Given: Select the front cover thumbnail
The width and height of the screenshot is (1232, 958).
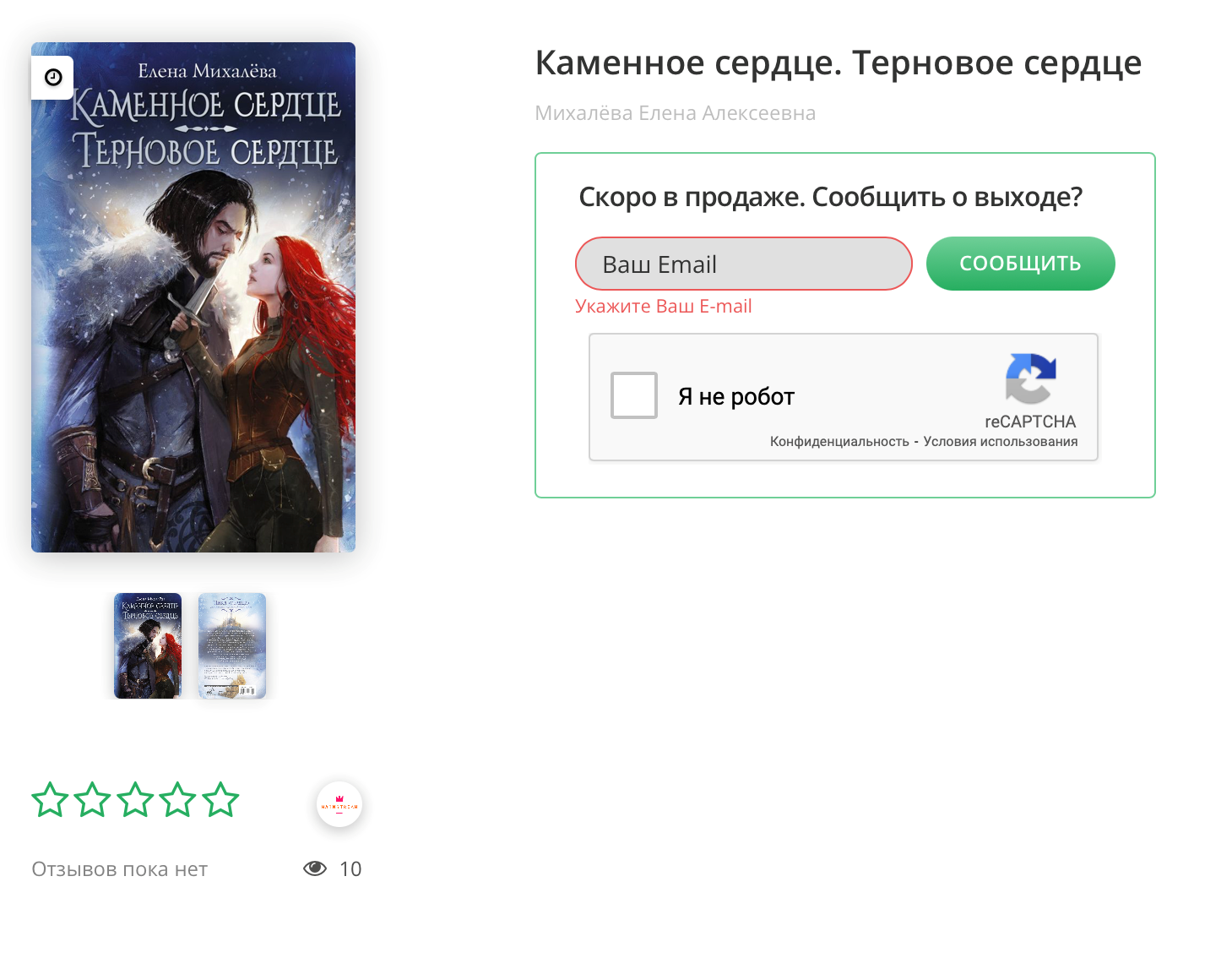Looking at the screenshot, I should point(148,645).
